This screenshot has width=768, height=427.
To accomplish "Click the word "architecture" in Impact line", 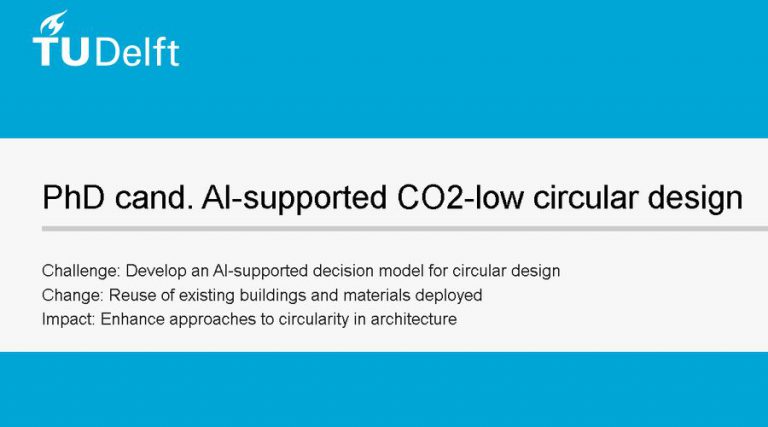I will coord(414,319).
